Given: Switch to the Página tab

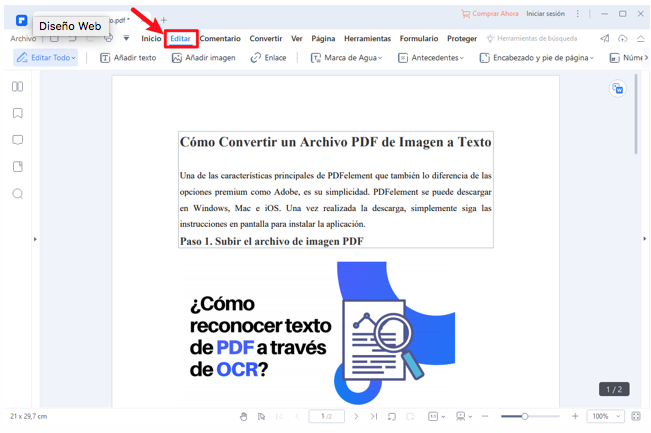Looking at the screenshot, I should tap(323, 39).
